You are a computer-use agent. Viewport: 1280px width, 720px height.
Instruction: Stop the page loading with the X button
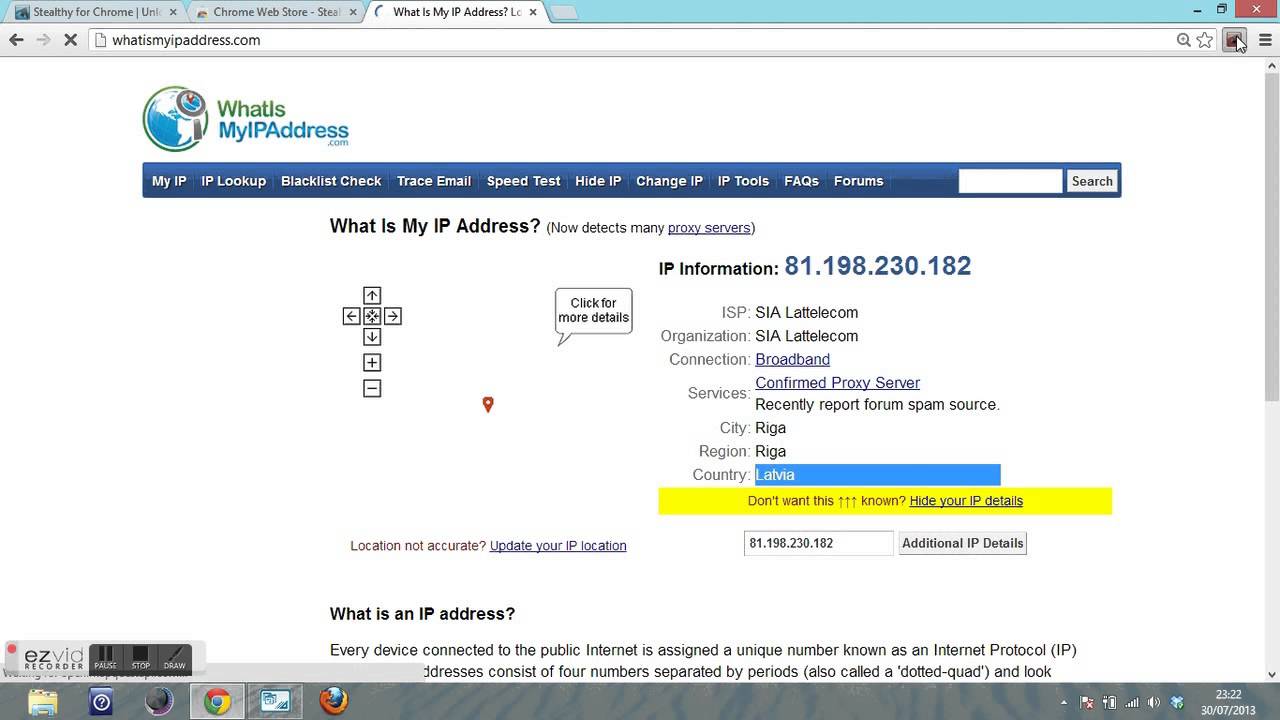point(70,40)
